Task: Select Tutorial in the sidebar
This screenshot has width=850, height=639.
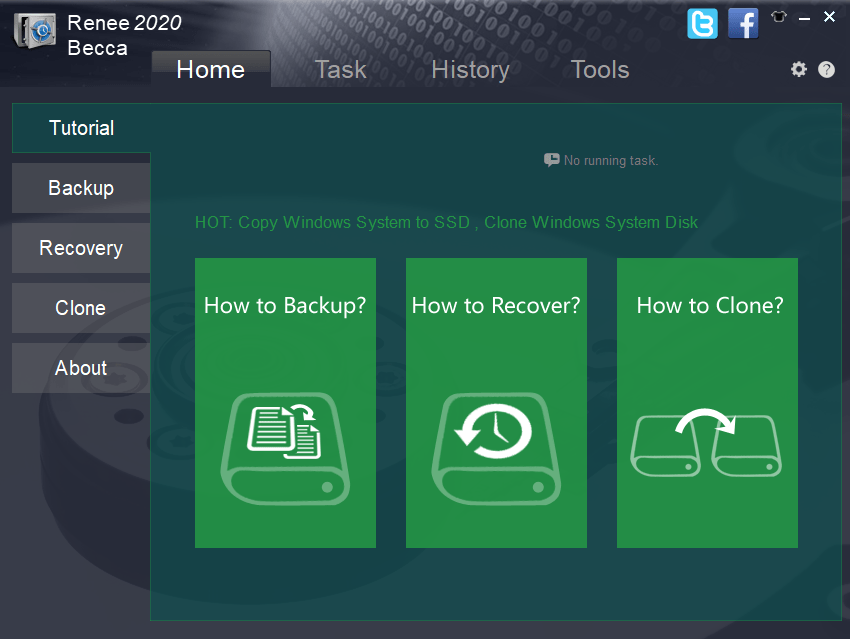Action: (81, 128)
